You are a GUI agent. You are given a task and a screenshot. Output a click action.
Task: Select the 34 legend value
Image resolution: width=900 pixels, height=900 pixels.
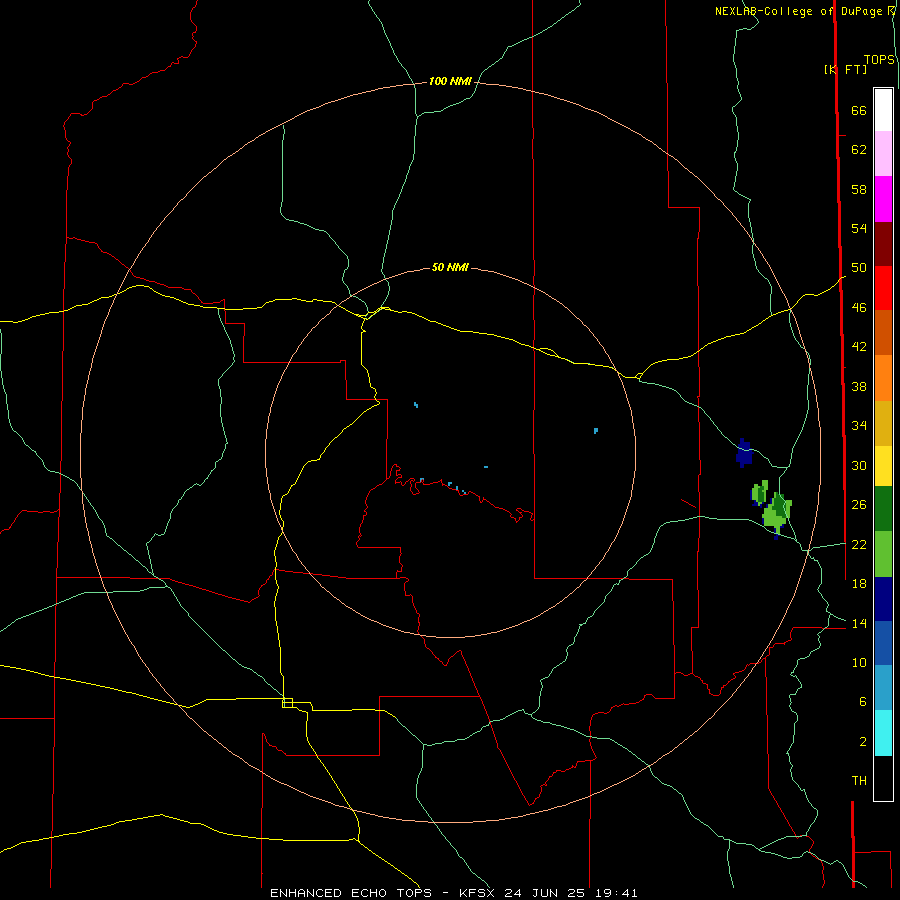tap(859, 425)
